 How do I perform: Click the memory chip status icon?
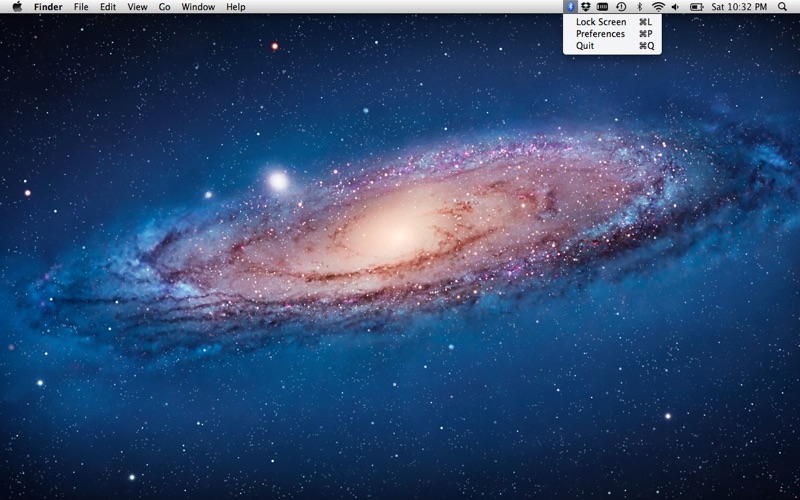603,7
